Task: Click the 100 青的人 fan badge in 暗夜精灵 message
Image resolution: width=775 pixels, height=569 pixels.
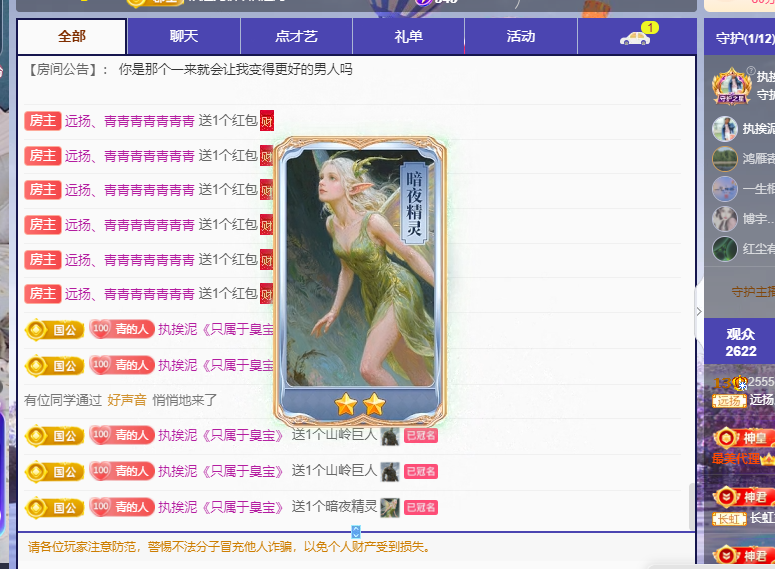Action: [x=122, y=507]
